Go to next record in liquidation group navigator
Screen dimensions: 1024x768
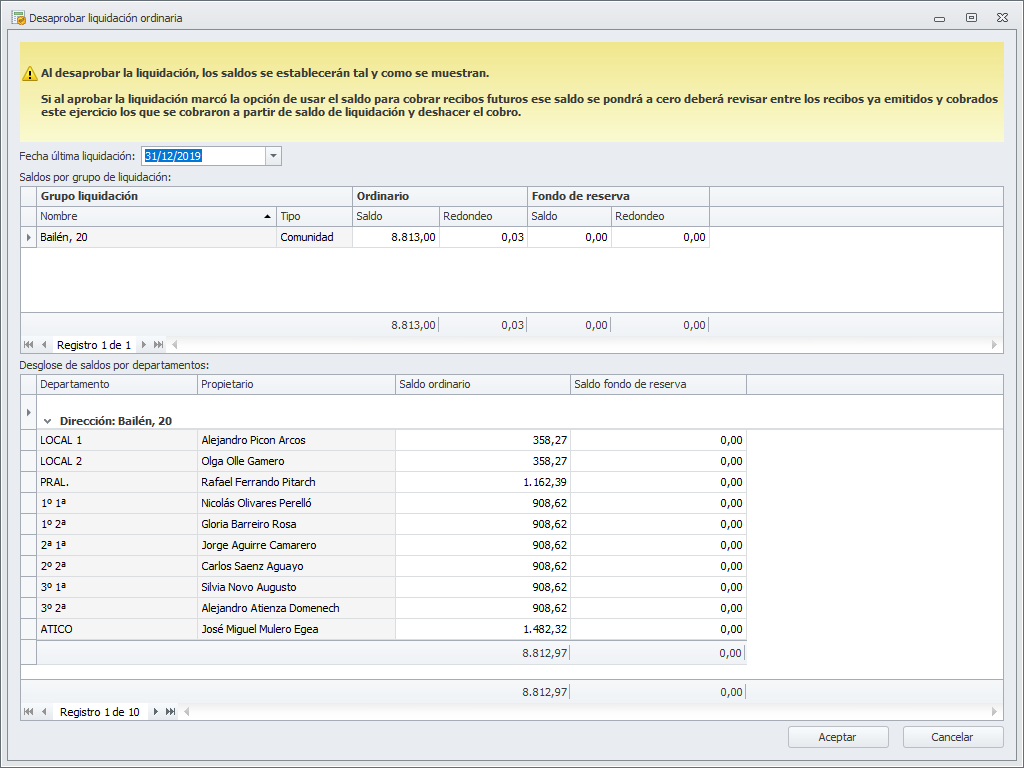[x=144, y=345]
